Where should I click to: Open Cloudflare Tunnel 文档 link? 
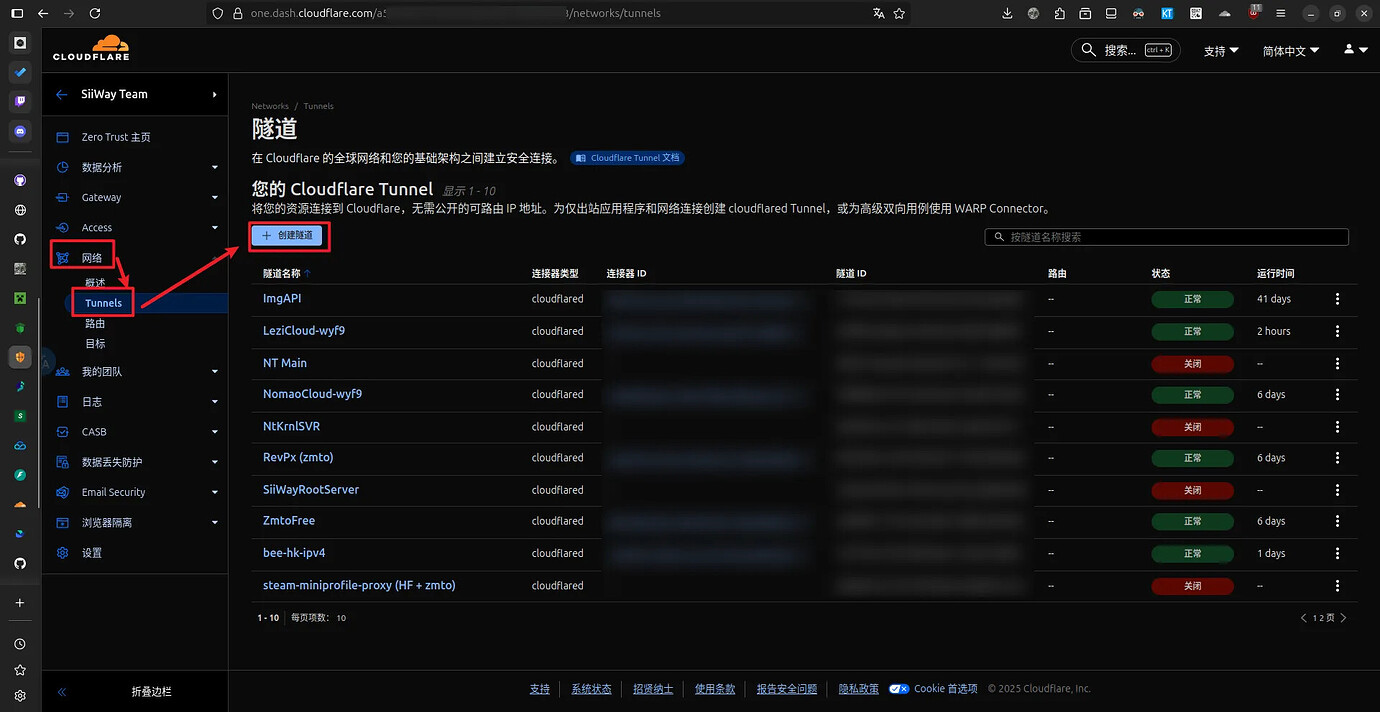pos(628,158)
